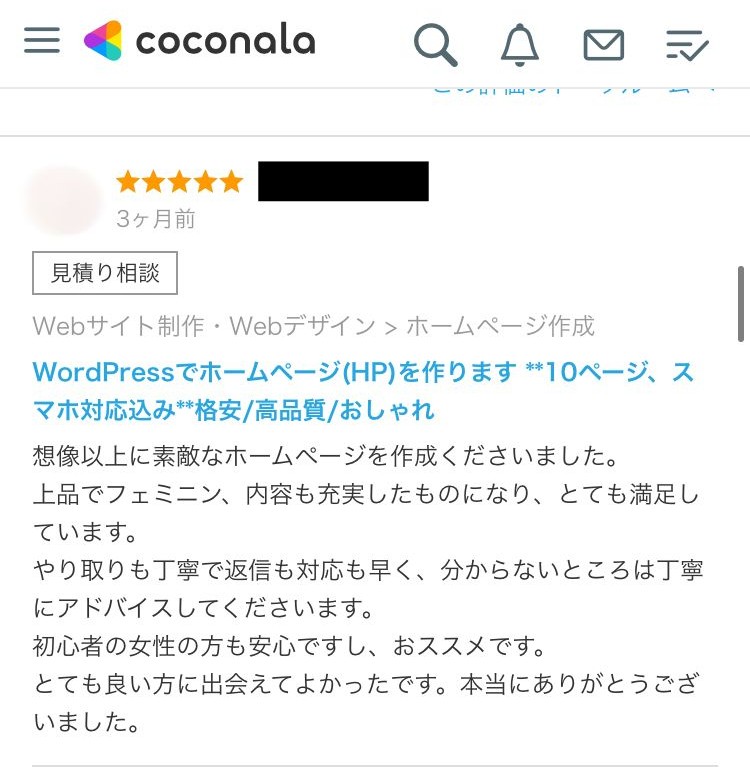Select the 見積り相談 tag
Viewport: 750px width, 767px height.
(105, 273)
